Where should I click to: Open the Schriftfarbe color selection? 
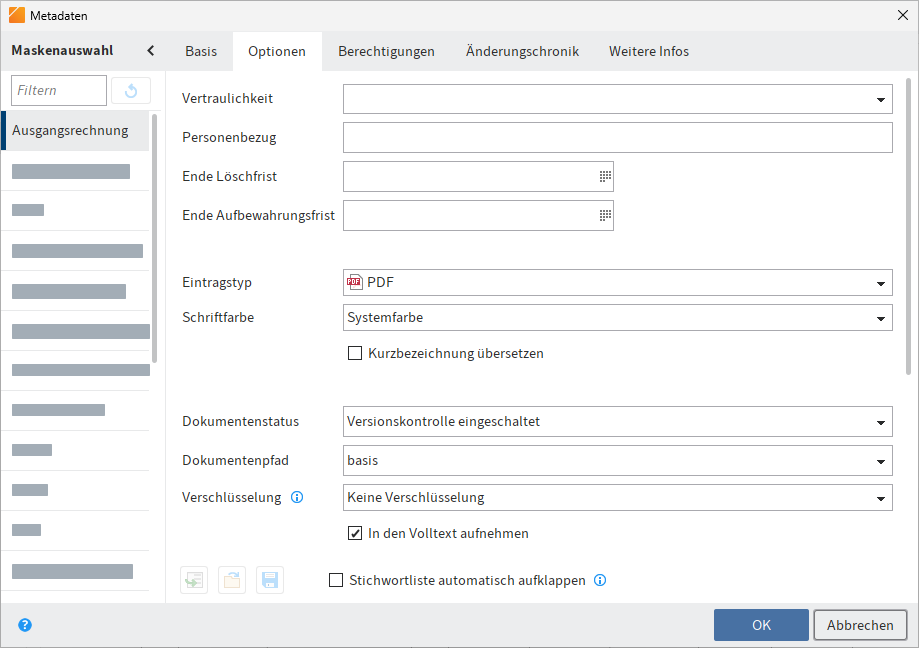(880, 317)
